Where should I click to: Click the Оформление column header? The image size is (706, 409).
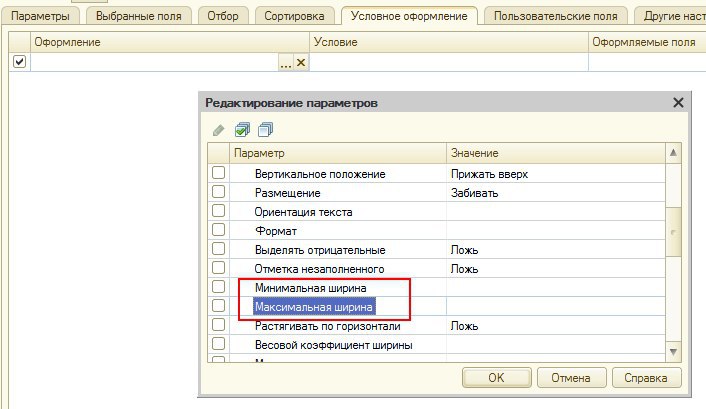point(170,42)
